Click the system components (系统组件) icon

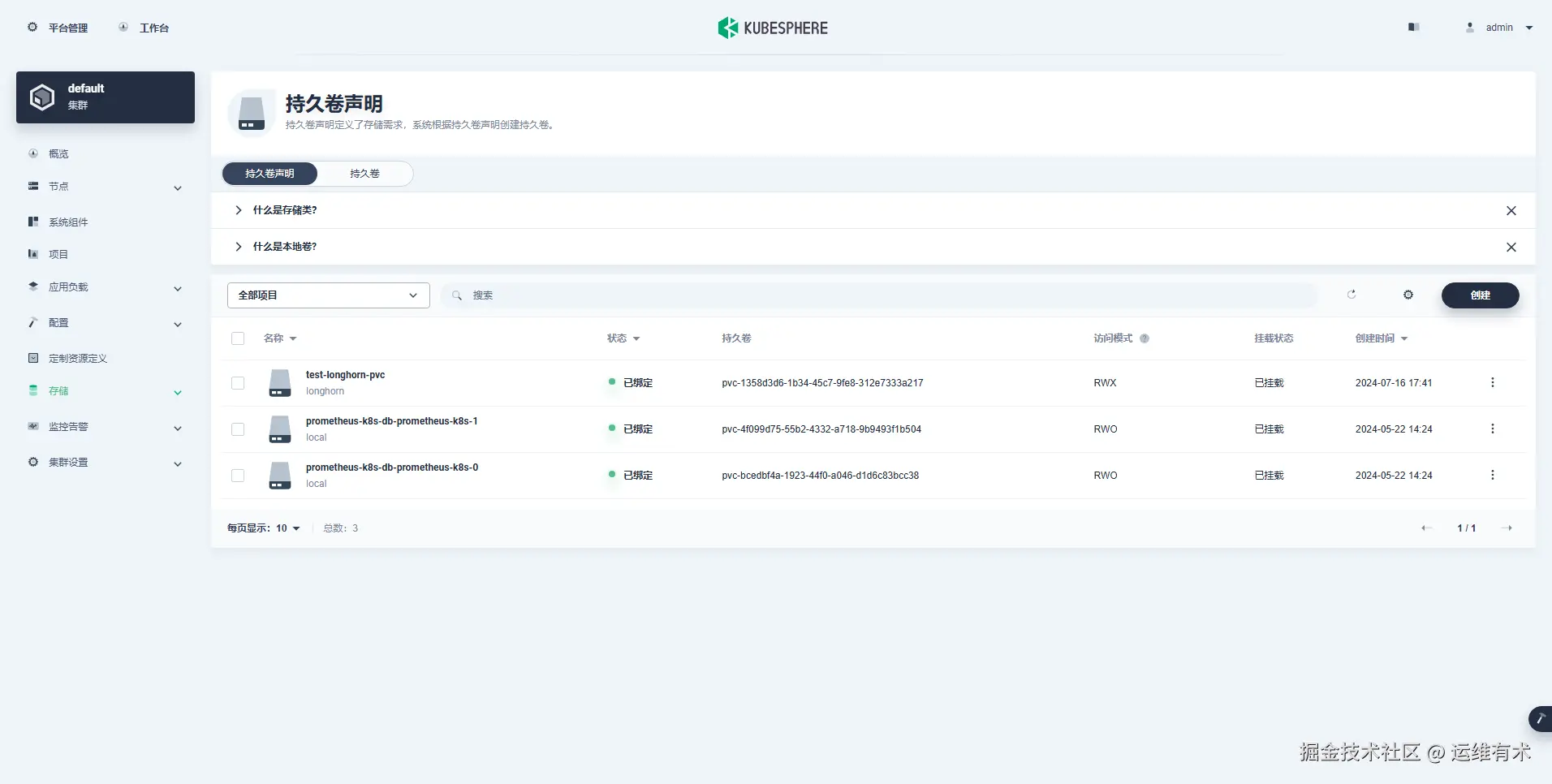tap(33, 222)
